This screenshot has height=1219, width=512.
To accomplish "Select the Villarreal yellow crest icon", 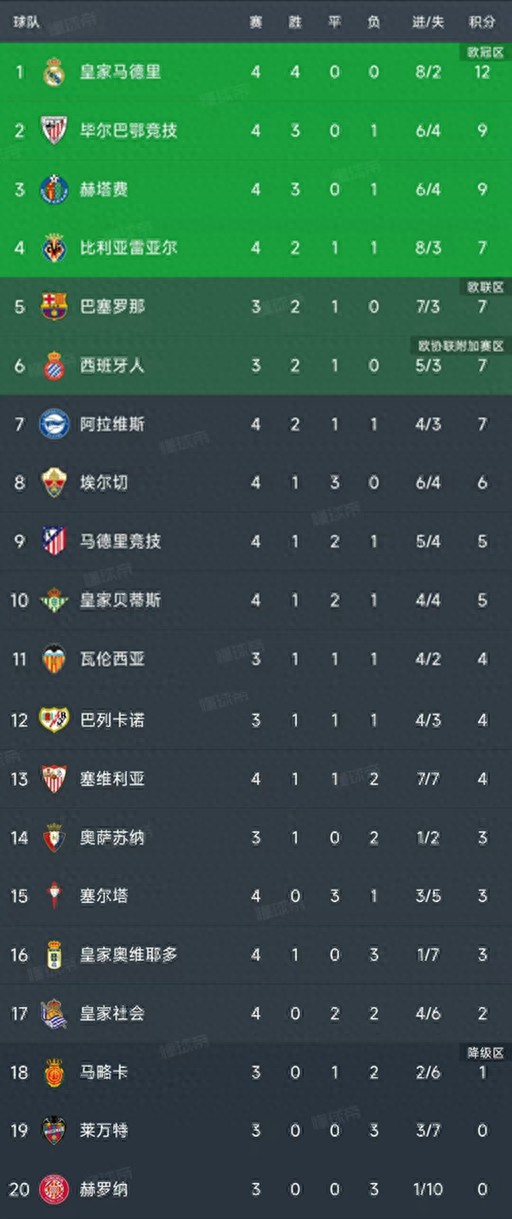I will (x=54, y=248).
